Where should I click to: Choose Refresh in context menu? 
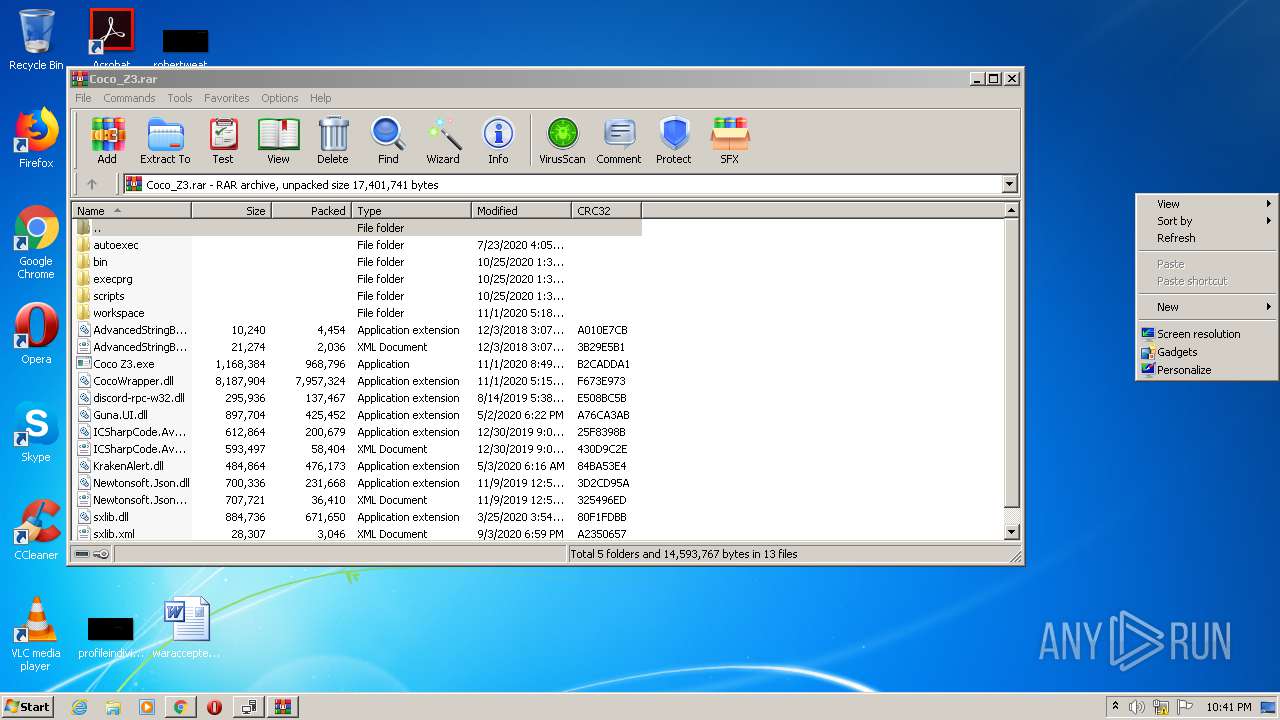click(x=1206, y=238)
